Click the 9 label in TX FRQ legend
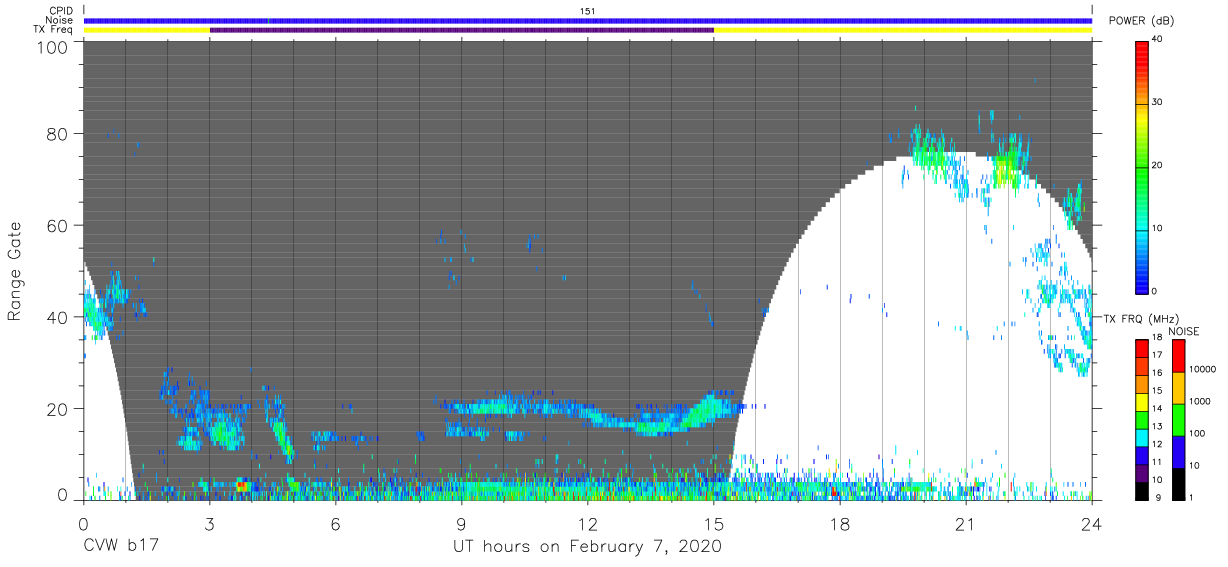Viewport: 1228px width, 567px height. [1157, 498]
